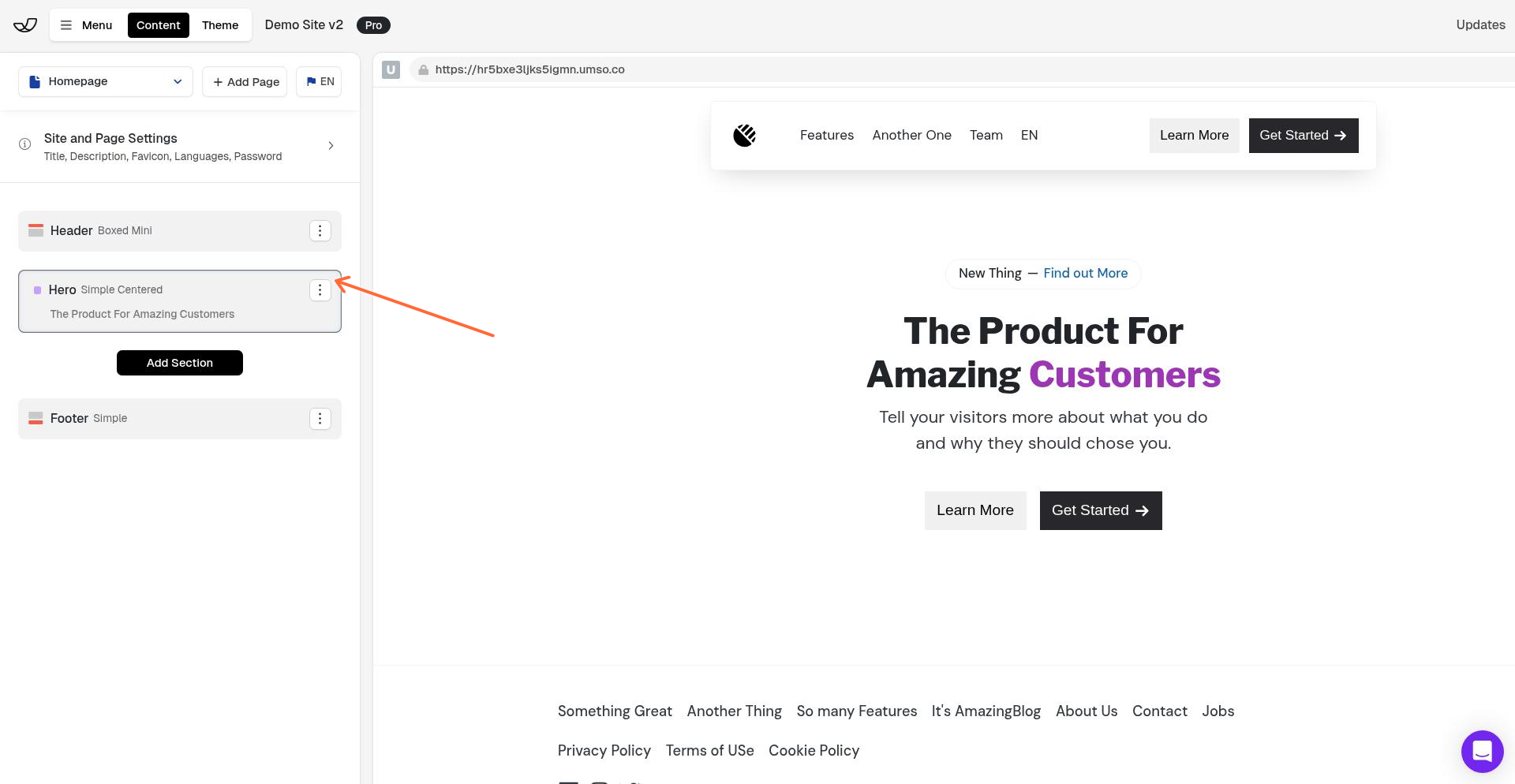Viewport: 1515px width, 784px height.
Task: Click the site logo in the preview navbar
Action: pyautogui.click(x=744, y=135)
